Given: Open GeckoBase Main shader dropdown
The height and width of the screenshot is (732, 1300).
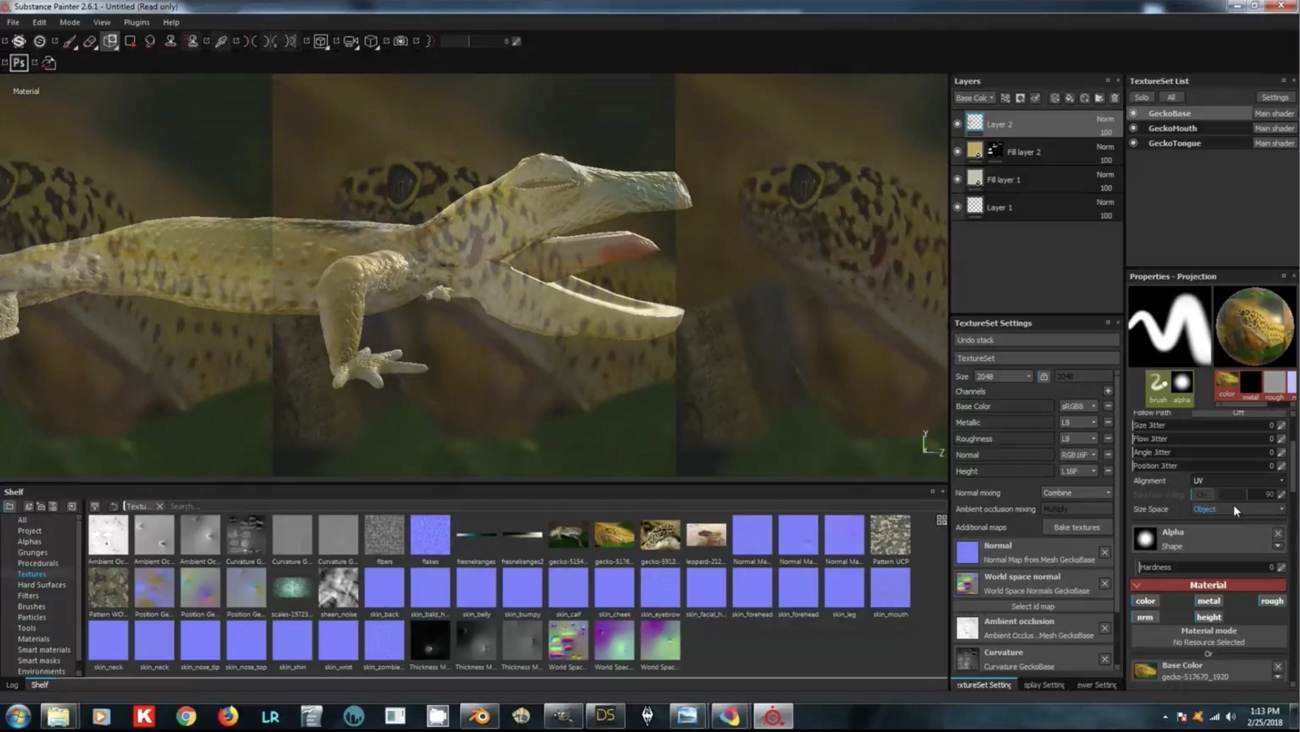Looking at the screenshot, I should click(1274, 113).
